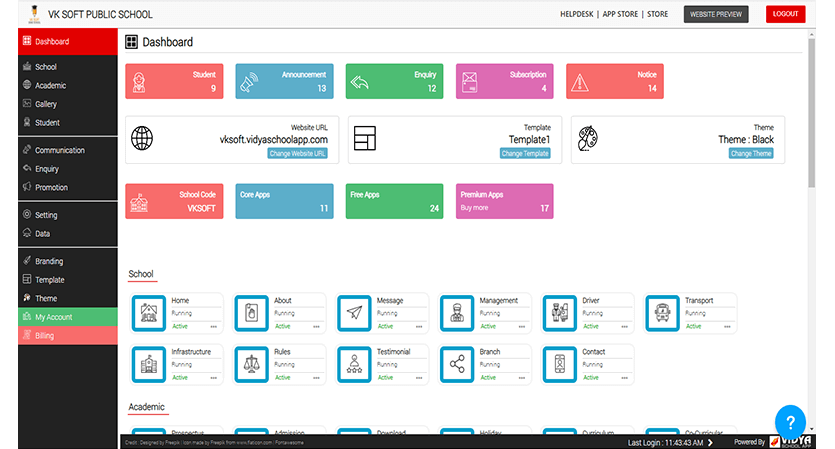
Task: Open the About module icon
Action: tap(251, 313)
